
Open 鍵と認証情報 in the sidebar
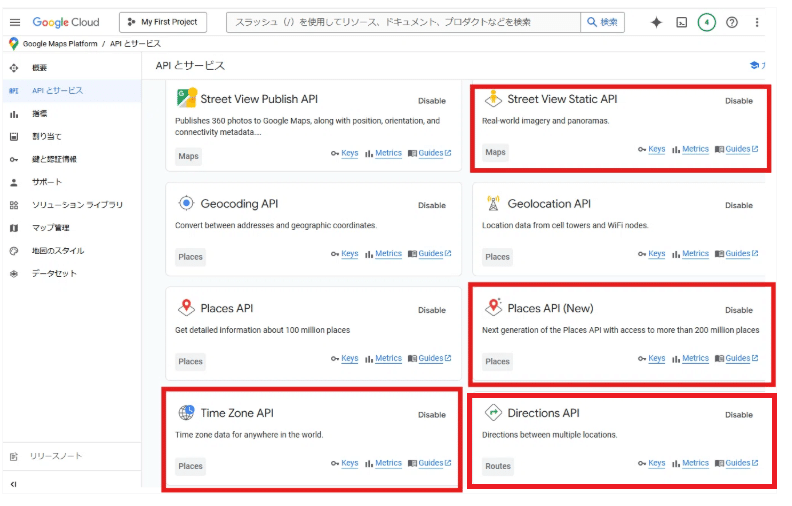(54, 159)
